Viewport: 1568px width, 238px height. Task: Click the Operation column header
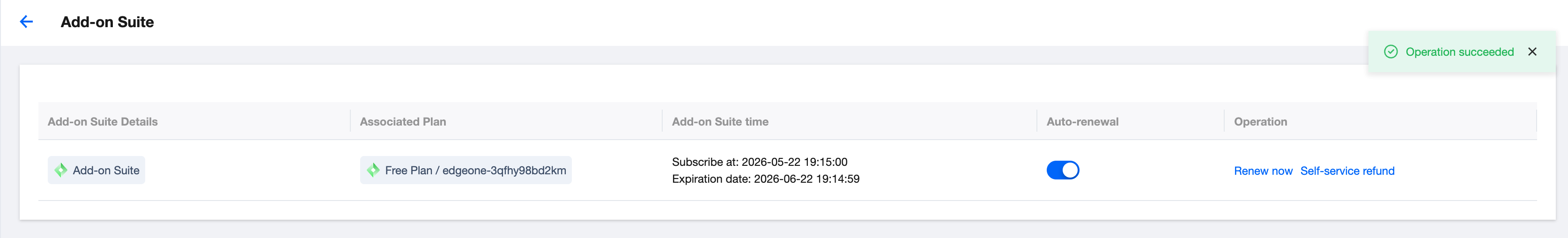click(x=1260, y=122)
